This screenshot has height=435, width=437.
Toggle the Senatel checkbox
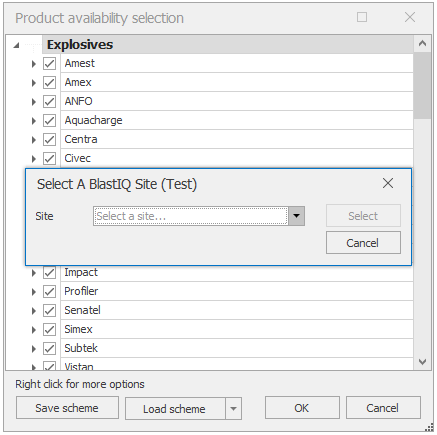(49, 311)
